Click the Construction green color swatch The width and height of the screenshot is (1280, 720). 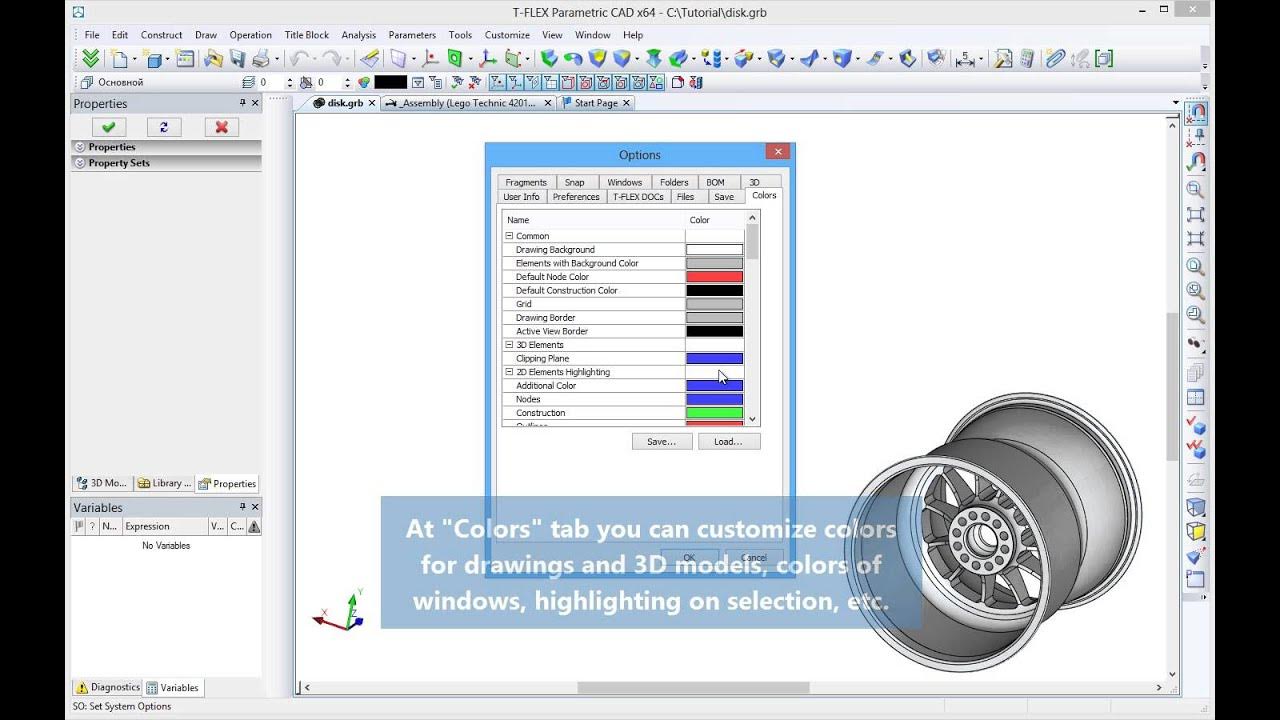(714, 413)
